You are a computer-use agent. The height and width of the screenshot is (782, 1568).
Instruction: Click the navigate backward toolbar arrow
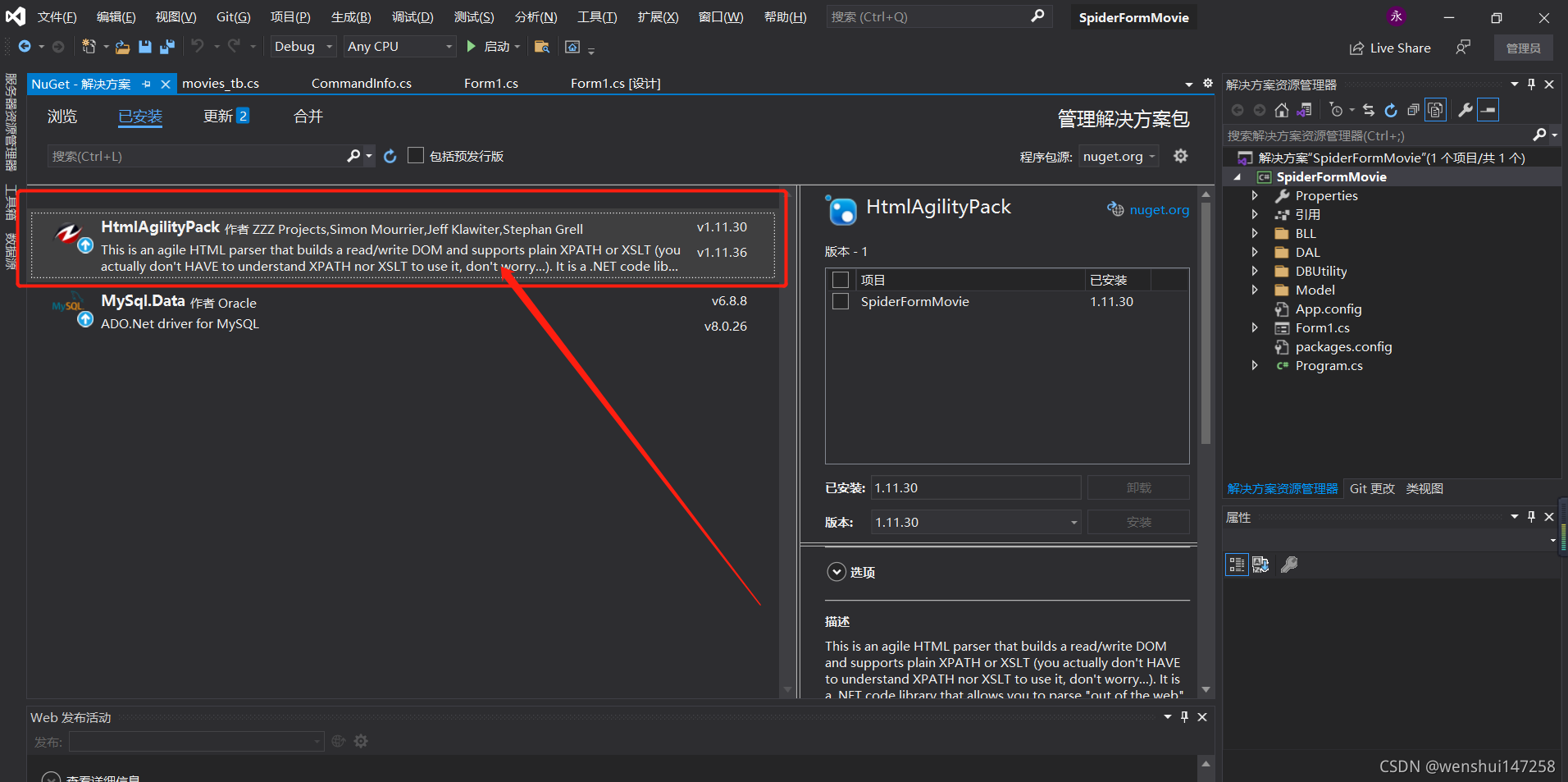(25, 47)
